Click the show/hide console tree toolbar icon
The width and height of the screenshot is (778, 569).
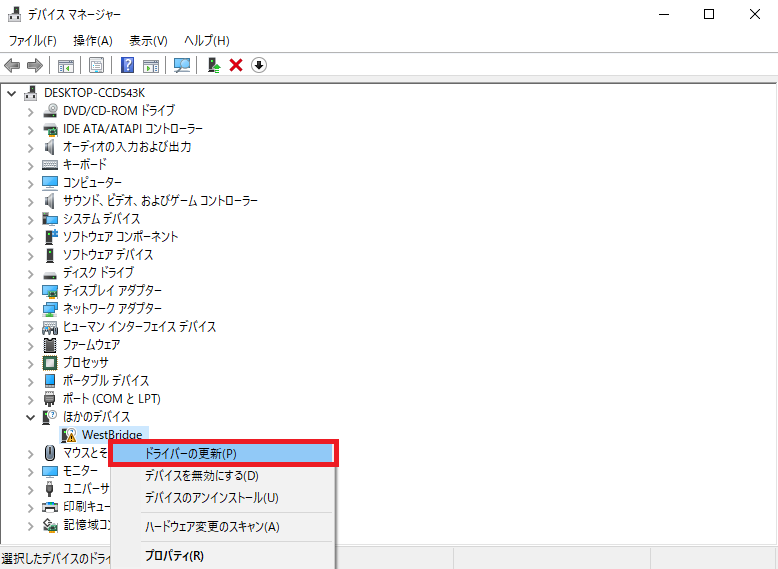pyautogui.click(x=65, y=65)
